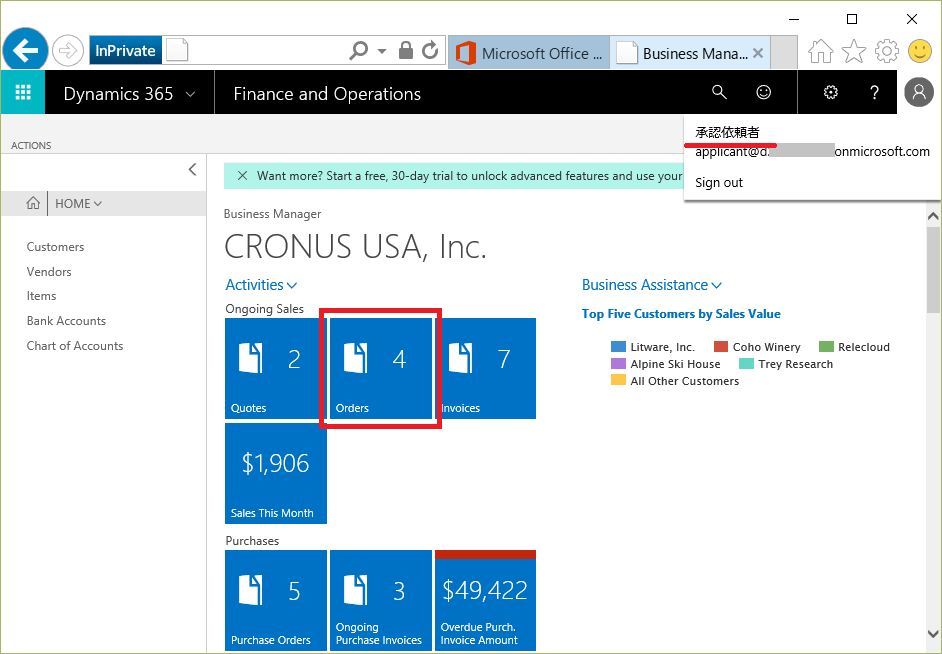The height and width of the screenshot is (654, 942).
Task: Click the address bar search magnifier icon
Action: coord(358,50)
